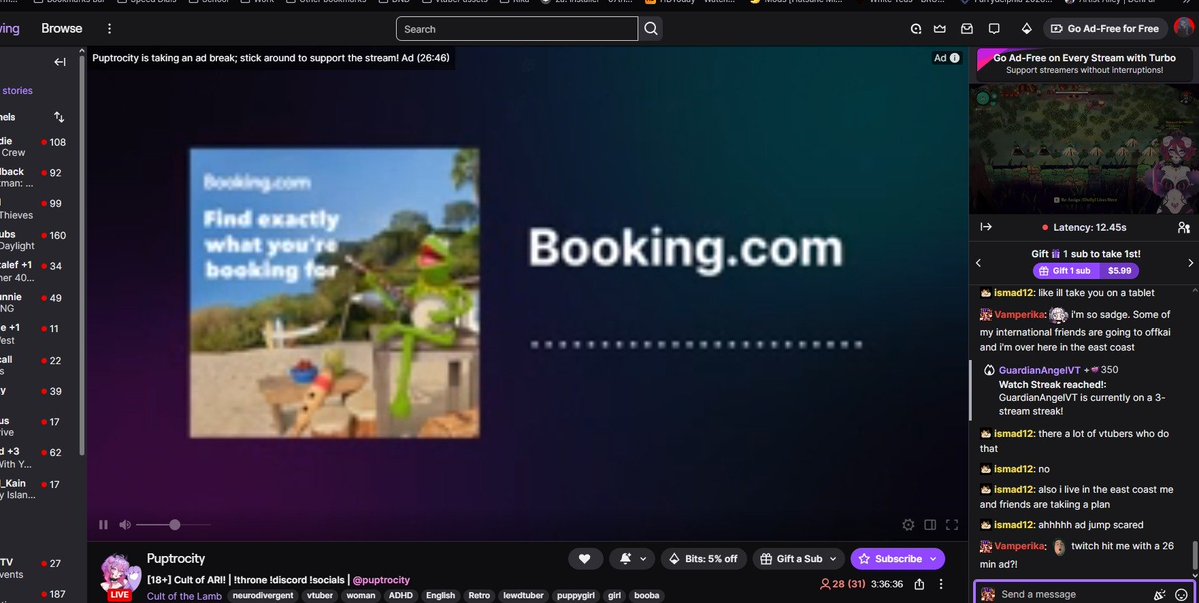Click the Puptrocity channel name
This screenshot has width=1199, height=603.
coord(176,559)
